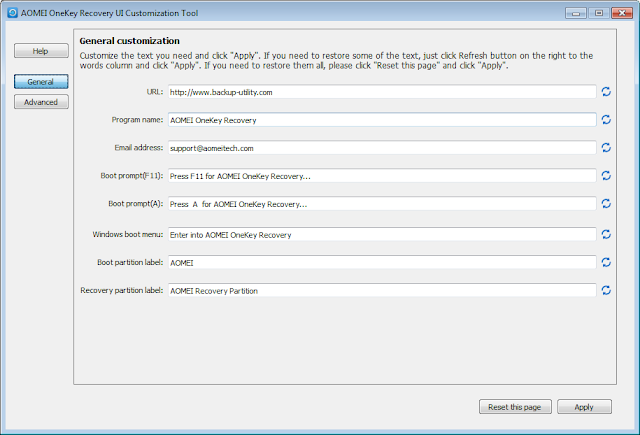Refresh the URL field to its default
This screenshot has width=640, height=435.
pyautogui.click(x=606, y=92)
